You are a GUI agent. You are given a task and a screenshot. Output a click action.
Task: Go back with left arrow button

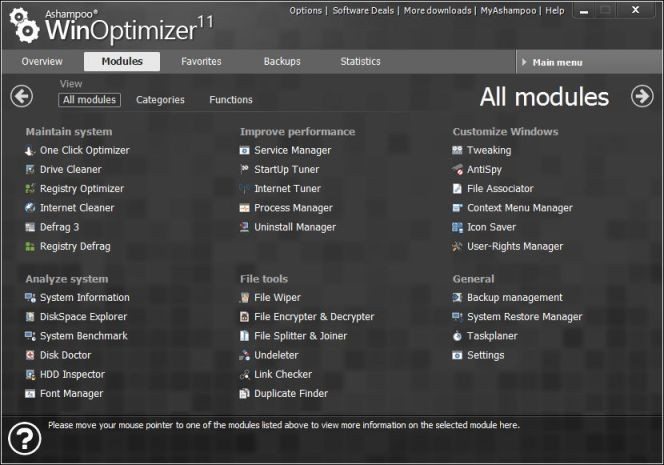coord(22,96)
